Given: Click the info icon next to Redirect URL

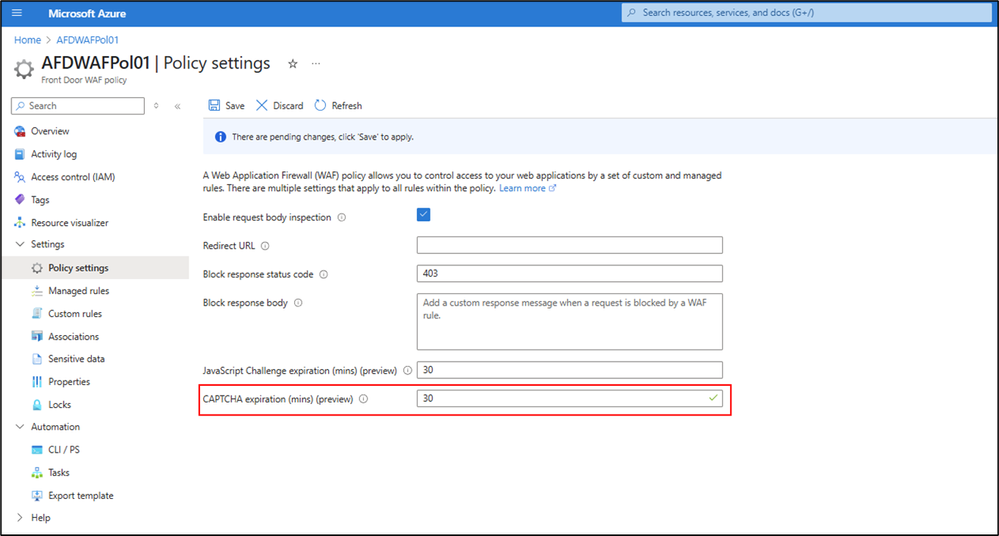Looking at the screenshot, I should click(265, 245).
